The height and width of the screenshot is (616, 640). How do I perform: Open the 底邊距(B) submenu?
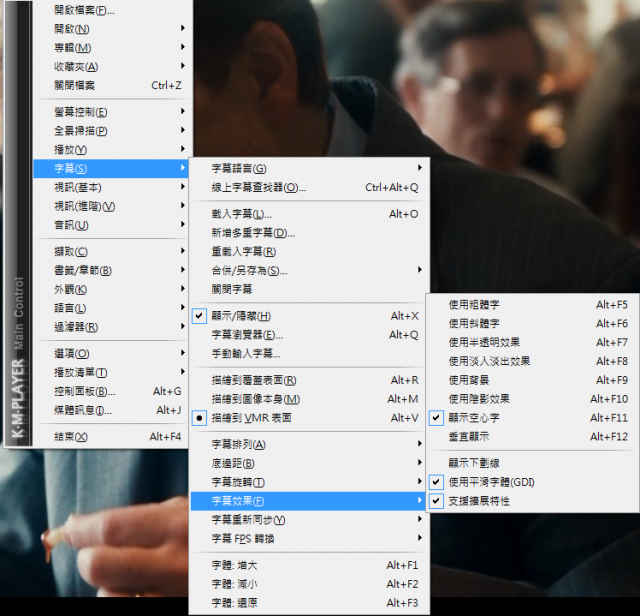(309, 463)
